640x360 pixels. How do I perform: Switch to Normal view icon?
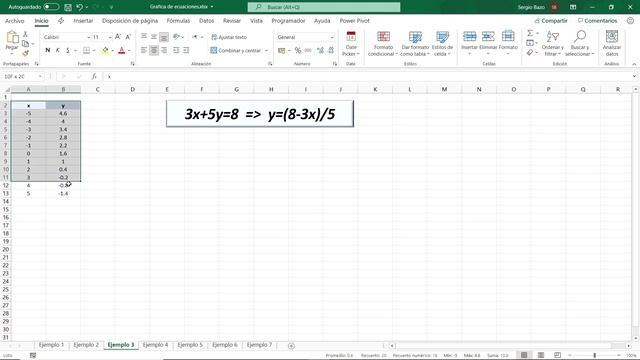click(524, 356)
